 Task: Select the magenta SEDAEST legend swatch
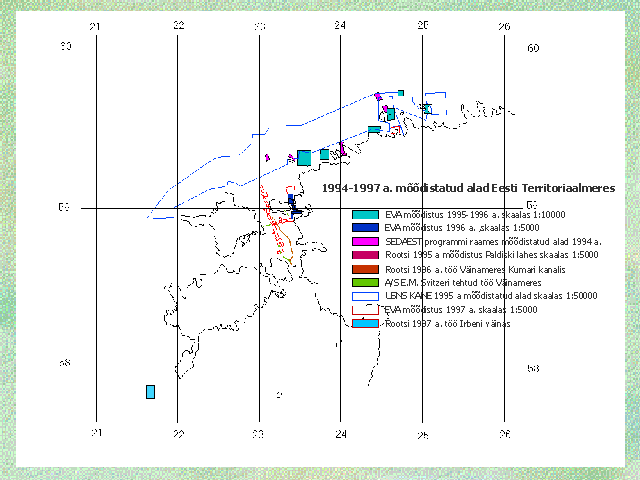[x=365, y=241]
